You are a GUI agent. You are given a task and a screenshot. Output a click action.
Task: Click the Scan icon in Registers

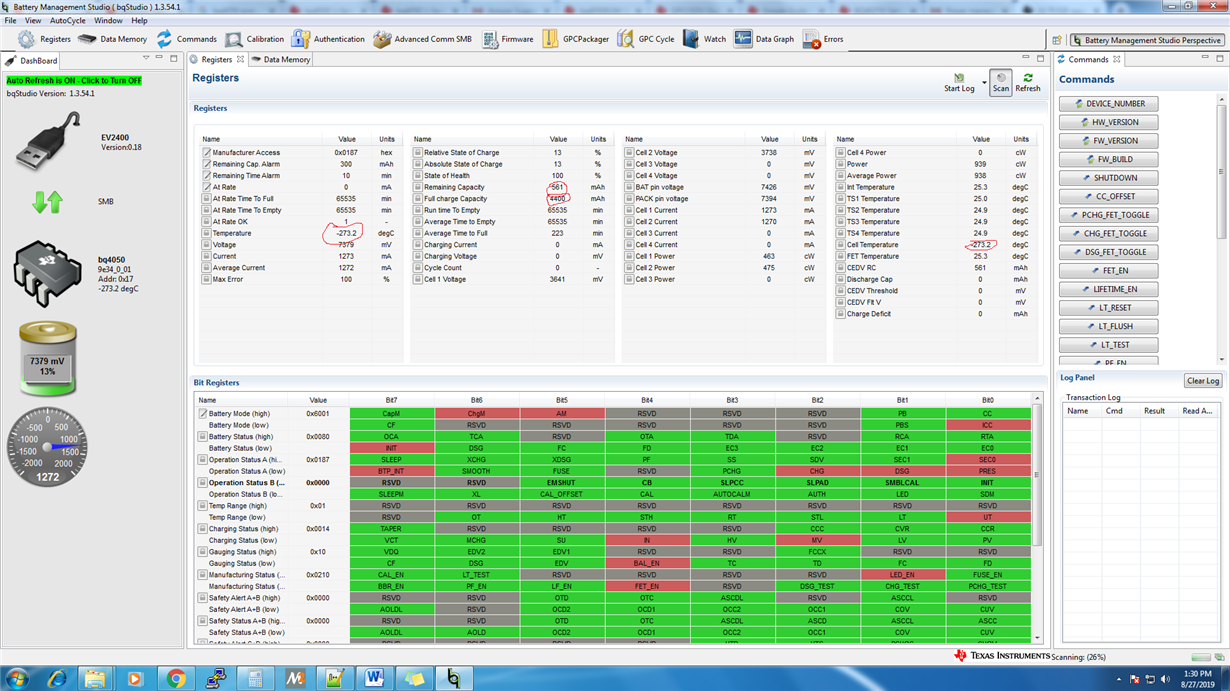(1001, 83)
